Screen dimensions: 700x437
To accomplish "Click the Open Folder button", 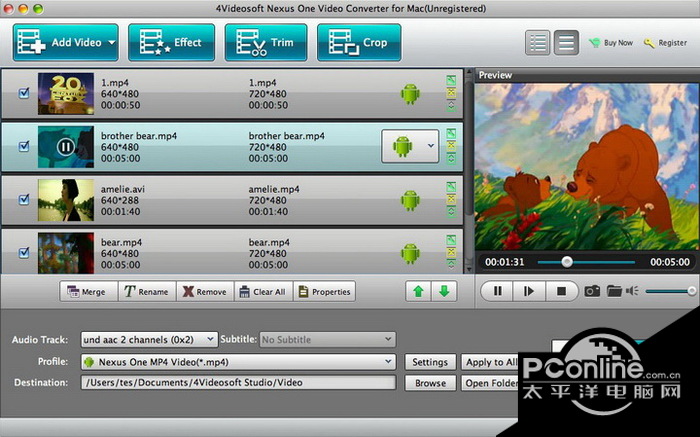I will click(x=490, y=383).
